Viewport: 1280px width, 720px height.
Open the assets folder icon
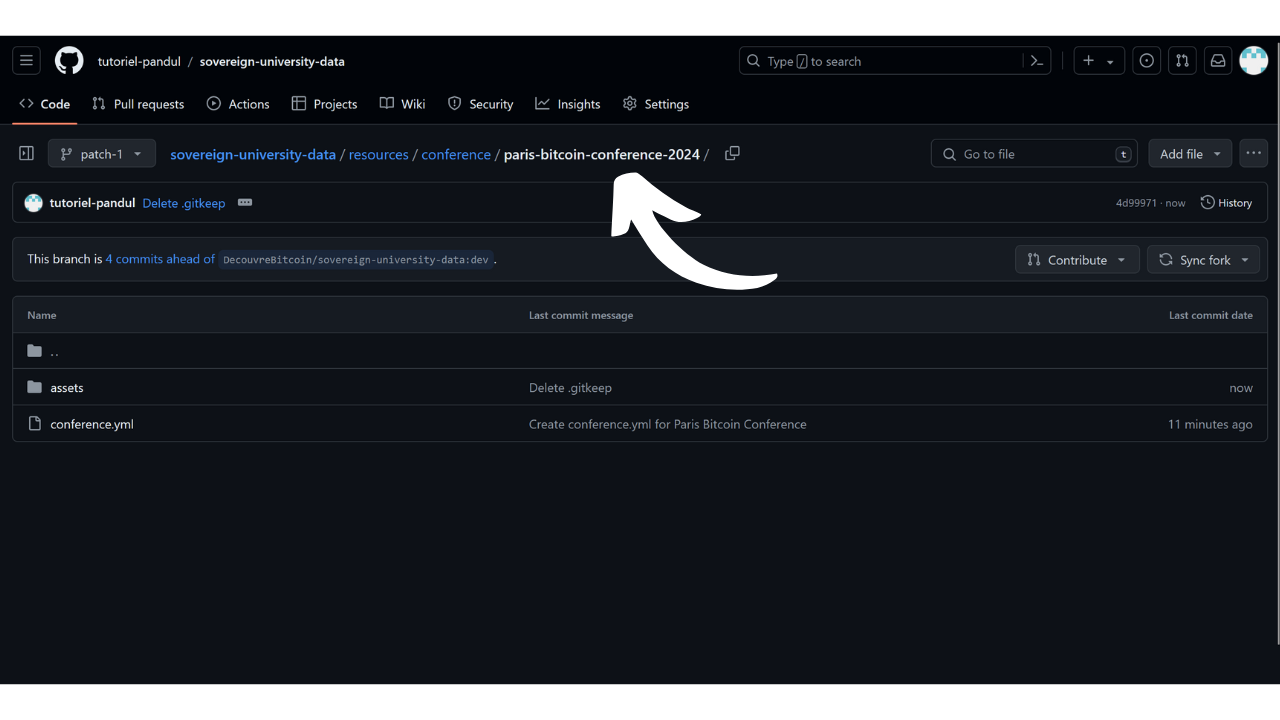click(35, 387)
